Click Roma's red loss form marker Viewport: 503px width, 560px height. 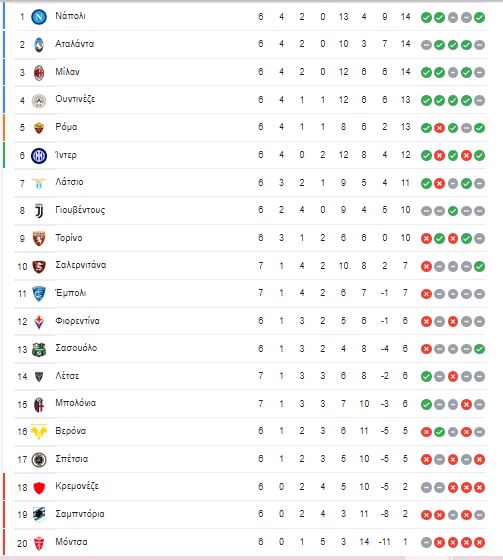click(439, 128)
